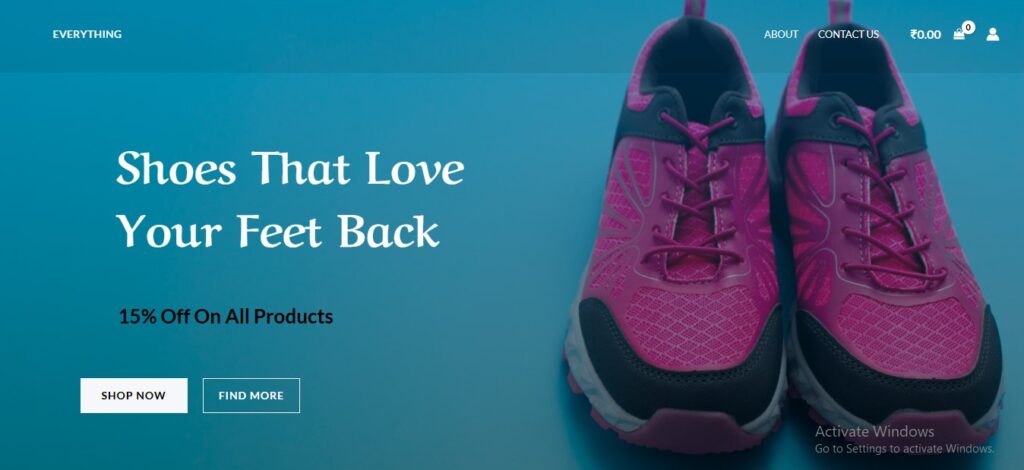
Task: Click 'Go to Settings to activate Windows' text
Action: click(904, 449)
